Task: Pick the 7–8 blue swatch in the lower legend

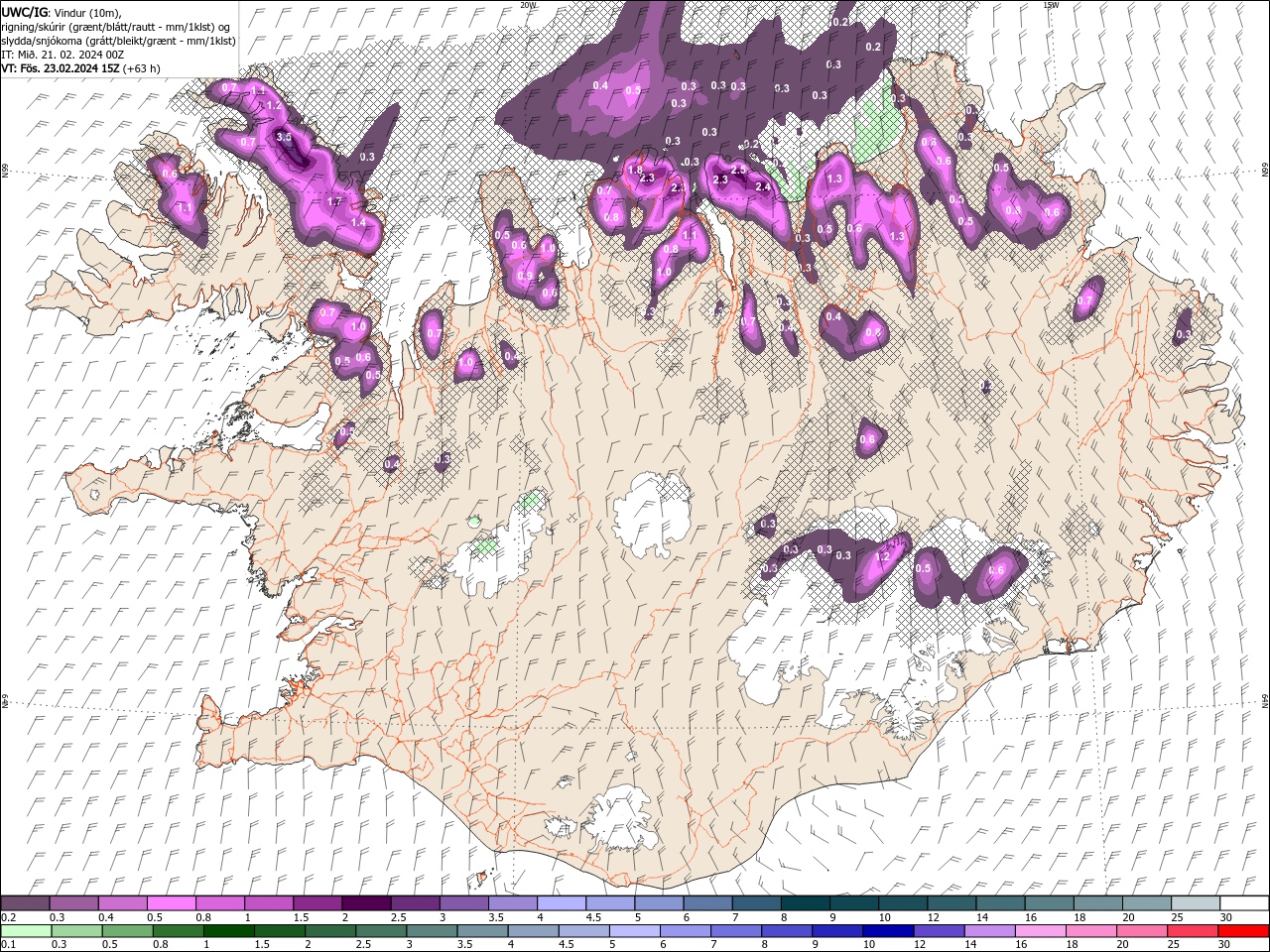Action: 736,931
